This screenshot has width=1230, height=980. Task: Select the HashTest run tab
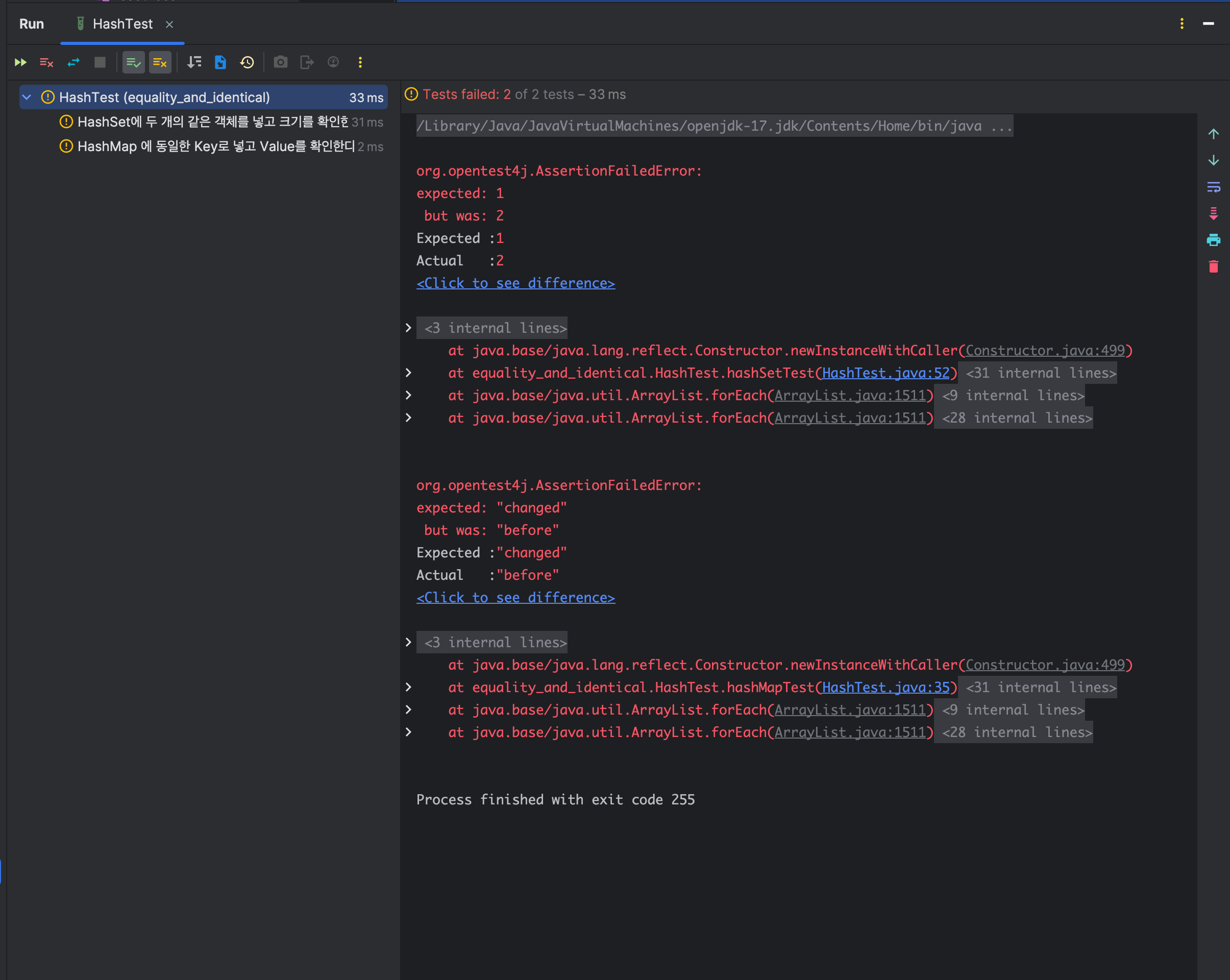(122, 24)
